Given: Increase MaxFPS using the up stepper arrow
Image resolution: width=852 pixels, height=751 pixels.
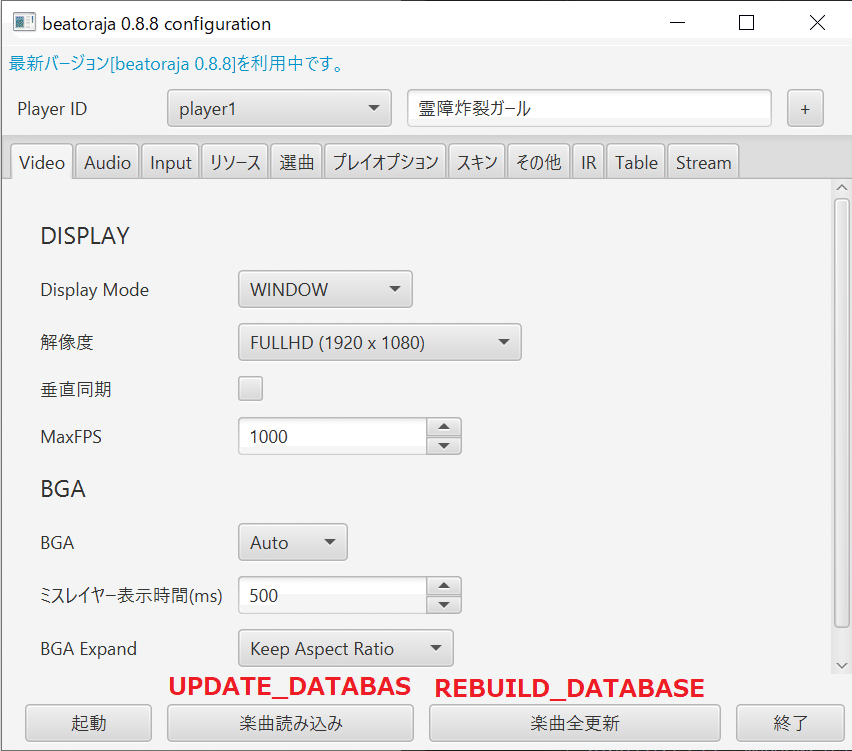Looking at the screenshot, I should coord(444,428).
